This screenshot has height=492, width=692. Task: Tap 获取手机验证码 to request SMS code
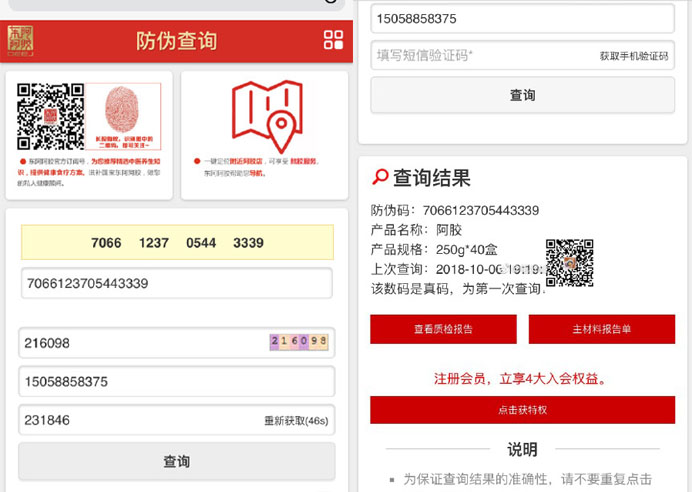634,56
